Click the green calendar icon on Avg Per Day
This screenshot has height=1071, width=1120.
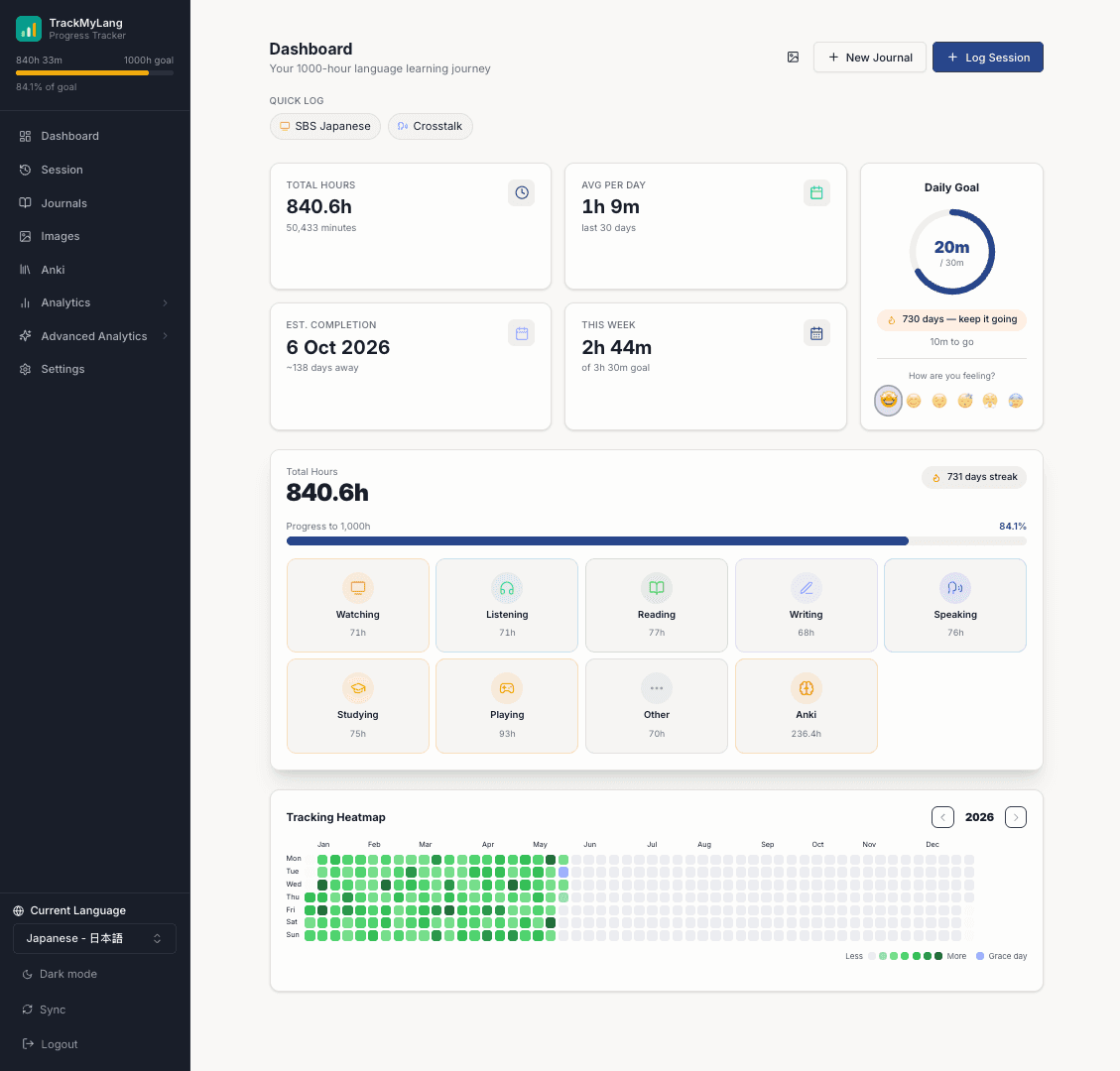point(816,192)
